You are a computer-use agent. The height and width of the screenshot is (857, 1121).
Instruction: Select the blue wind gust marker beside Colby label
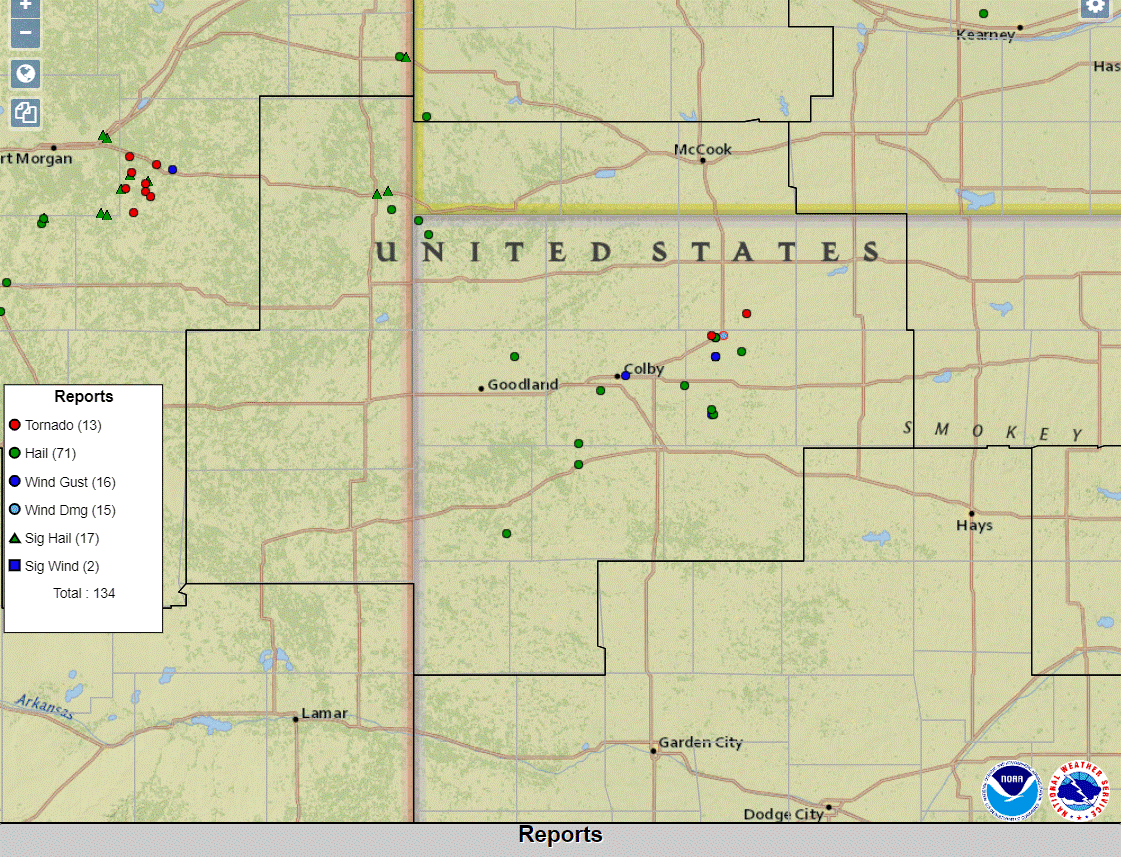(x=626, y=375)
